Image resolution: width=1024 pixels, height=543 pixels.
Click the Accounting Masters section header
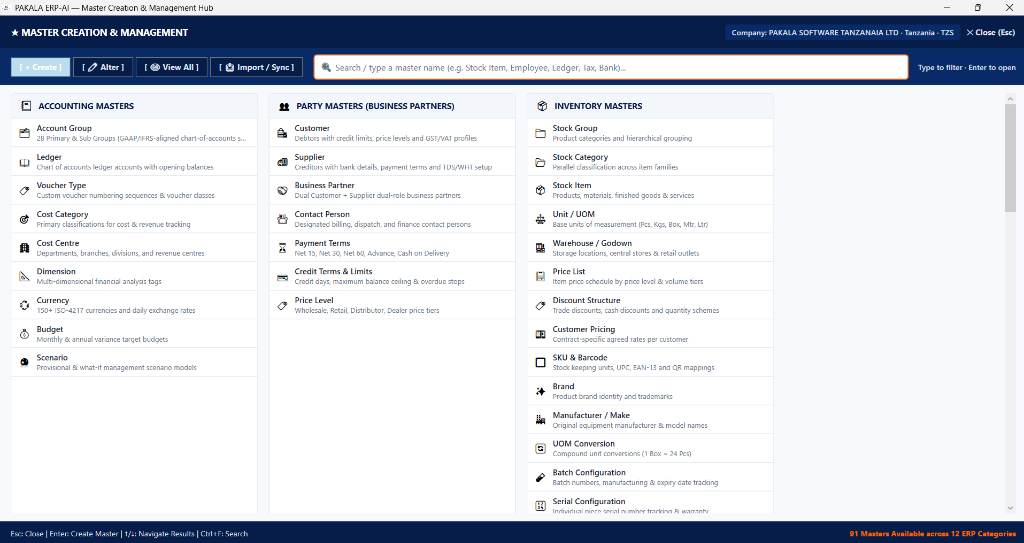[x=134, y=106]
